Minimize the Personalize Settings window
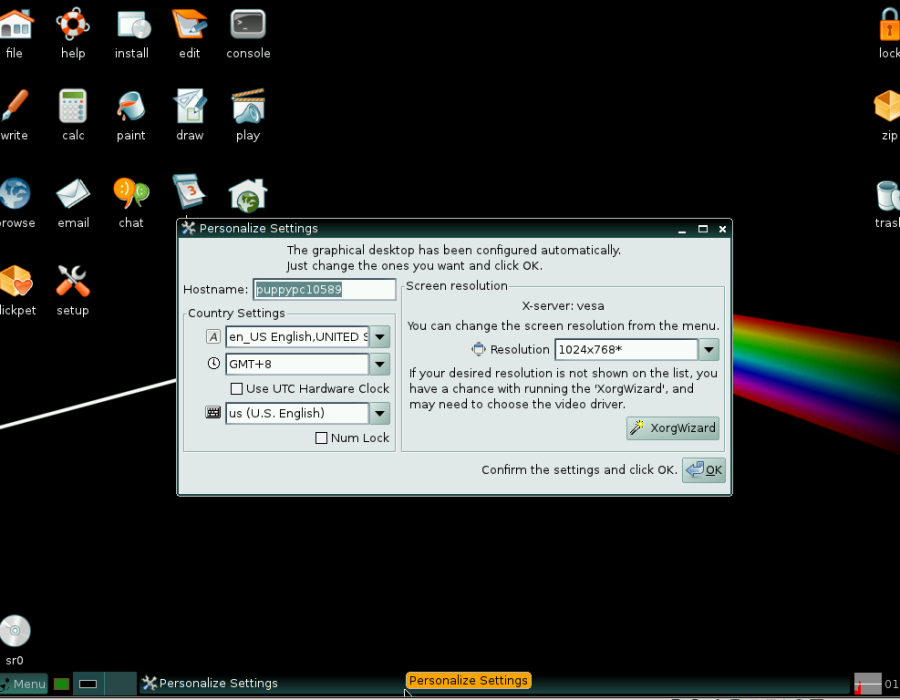 pyautogui.click(x=682, y=230)
